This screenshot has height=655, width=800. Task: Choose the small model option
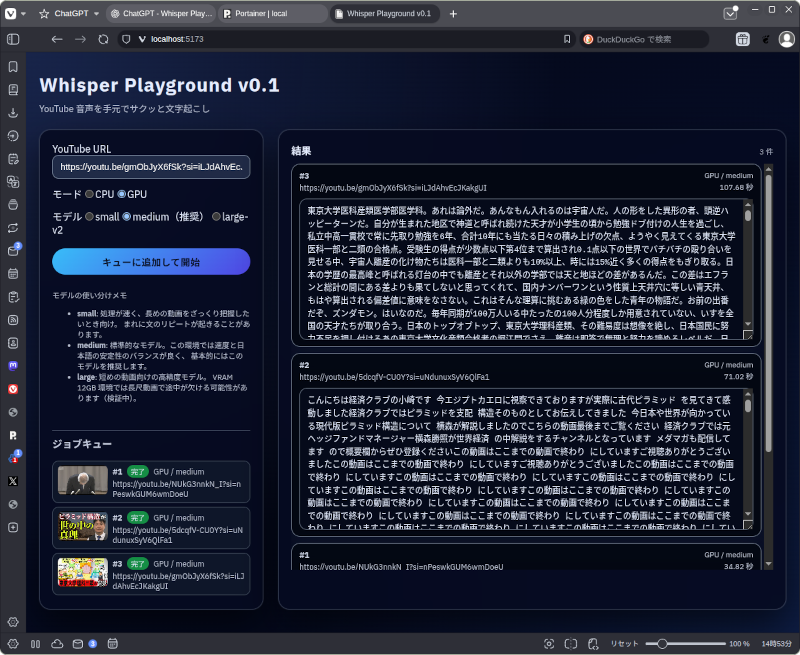click(90, 217)
